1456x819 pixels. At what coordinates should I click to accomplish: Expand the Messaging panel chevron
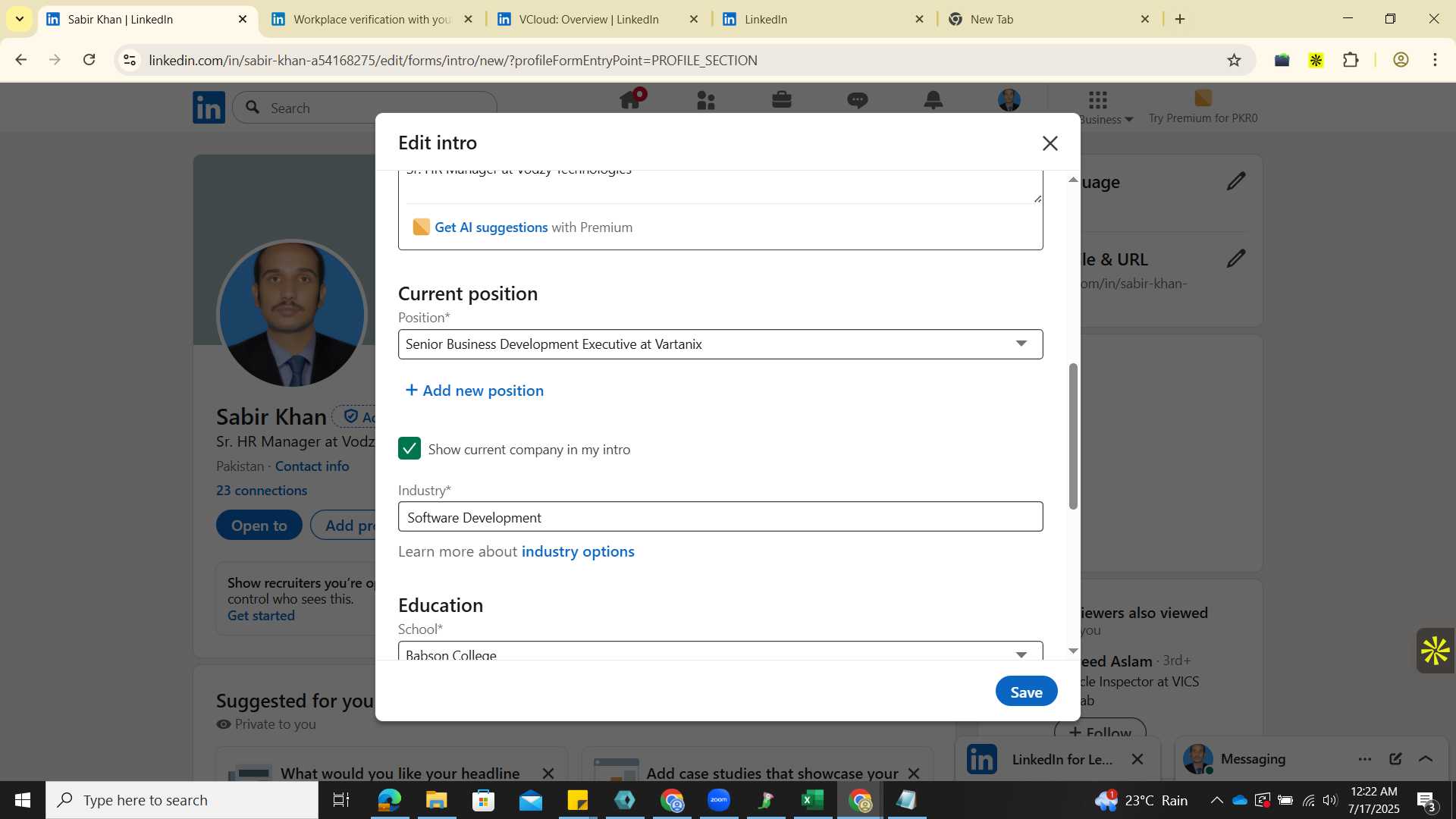(1426, 759)
